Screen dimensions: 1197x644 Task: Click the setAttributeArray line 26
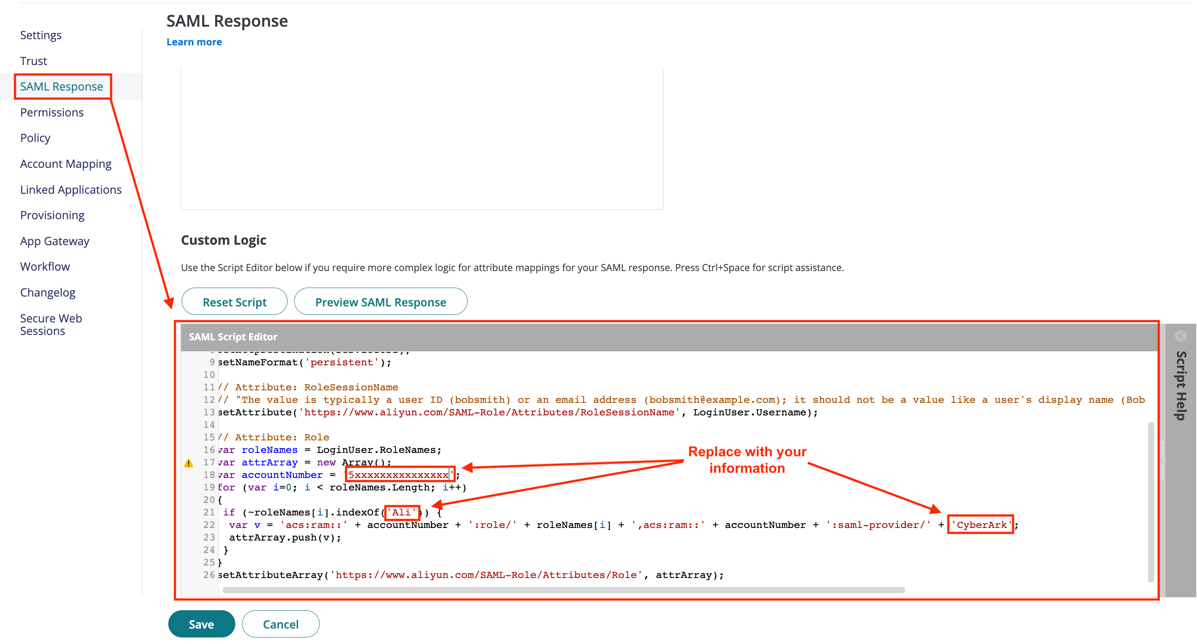pyautogui.click(x=471, y=575)
